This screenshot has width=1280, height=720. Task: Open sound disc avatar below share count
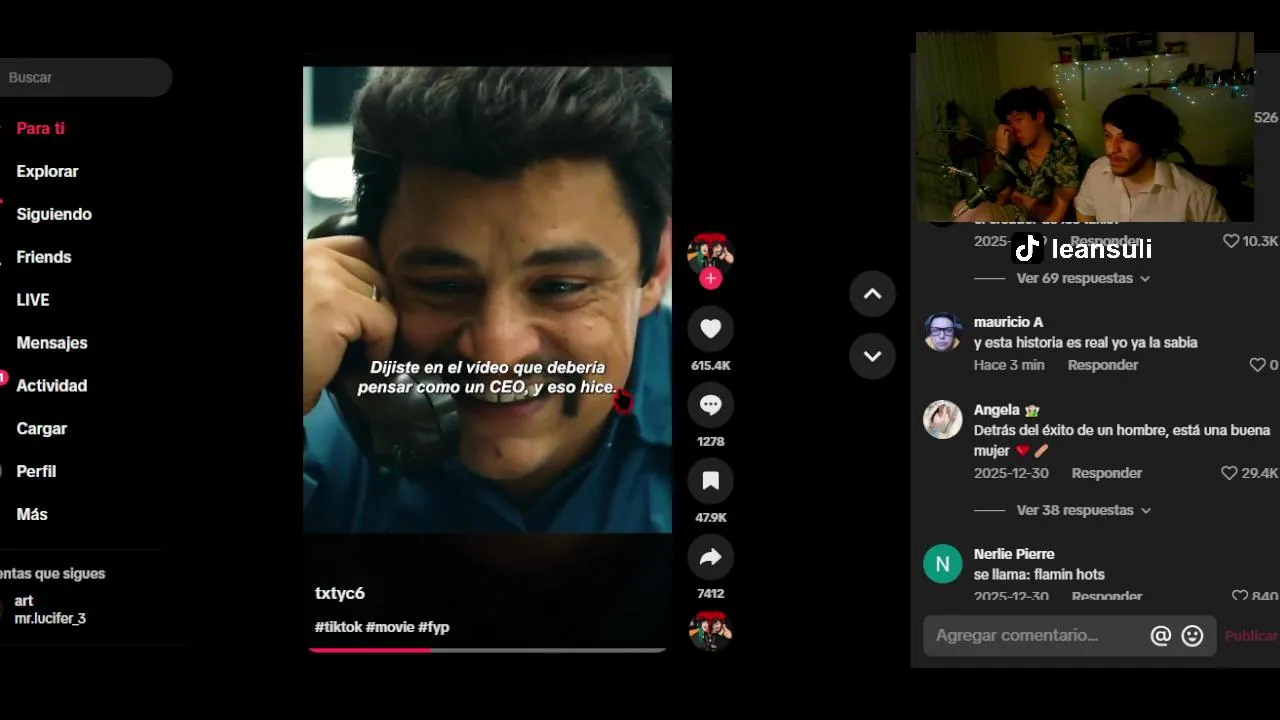(710, 631)
